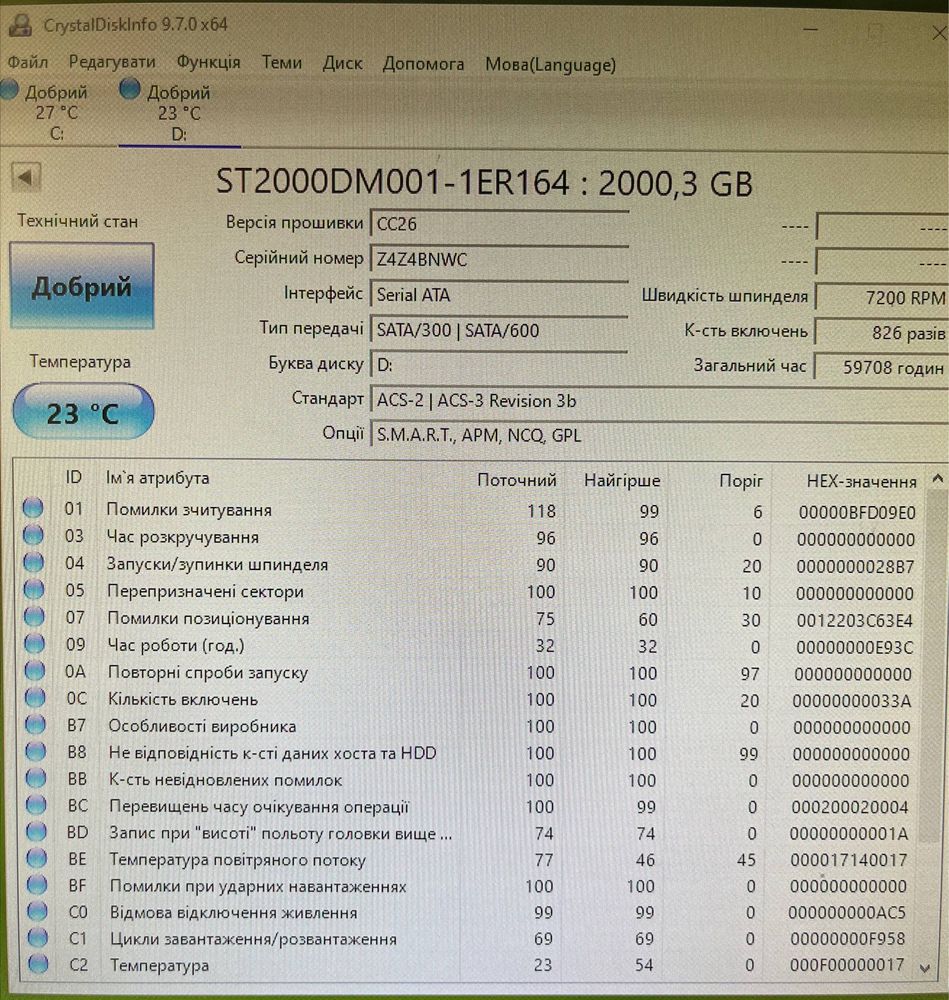949x1000 pixels.
Task: Open the Файл menu
Action: pos(27,62)
